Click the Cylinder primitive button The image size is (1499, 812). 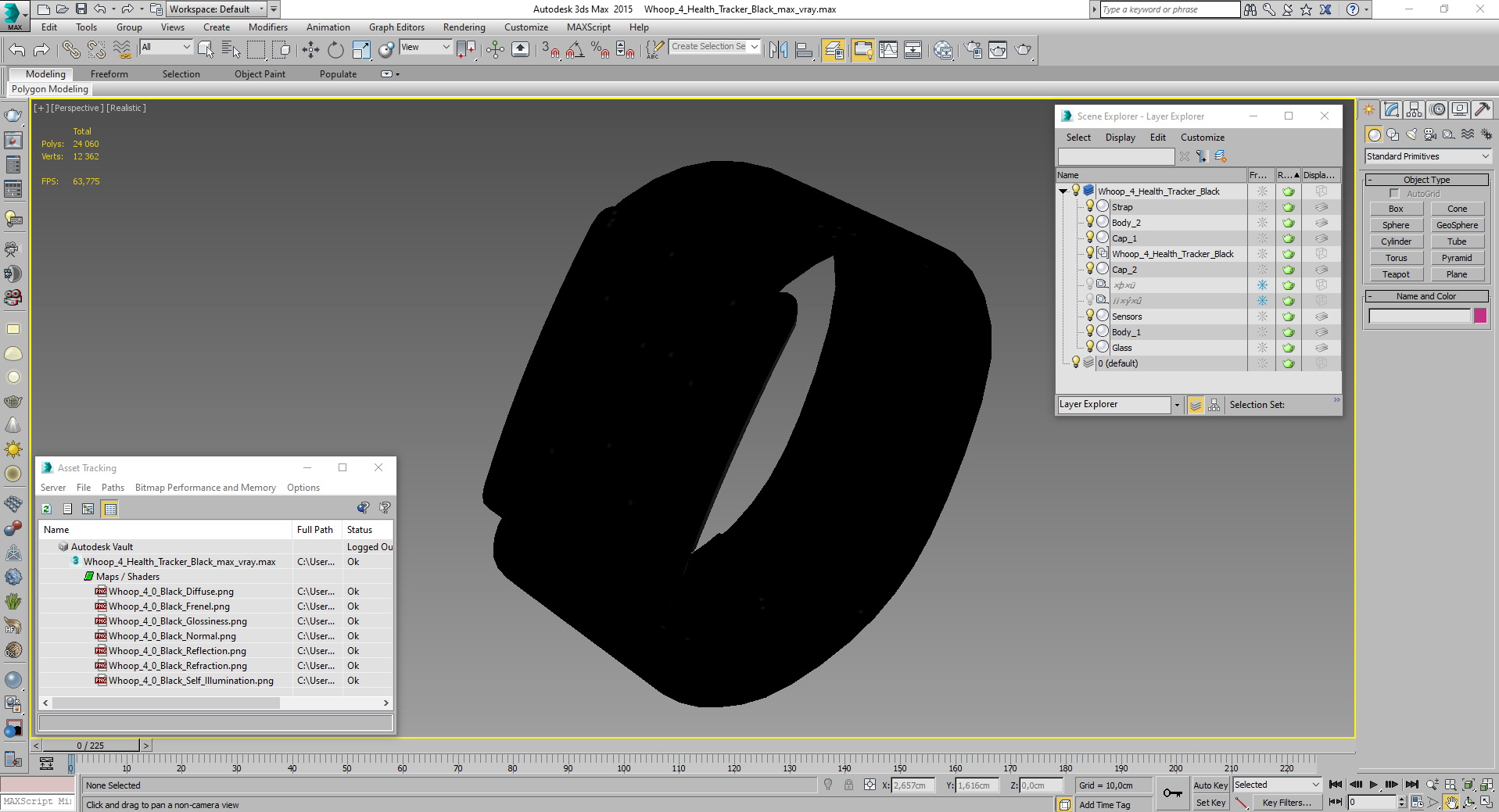coord(1396,241)
